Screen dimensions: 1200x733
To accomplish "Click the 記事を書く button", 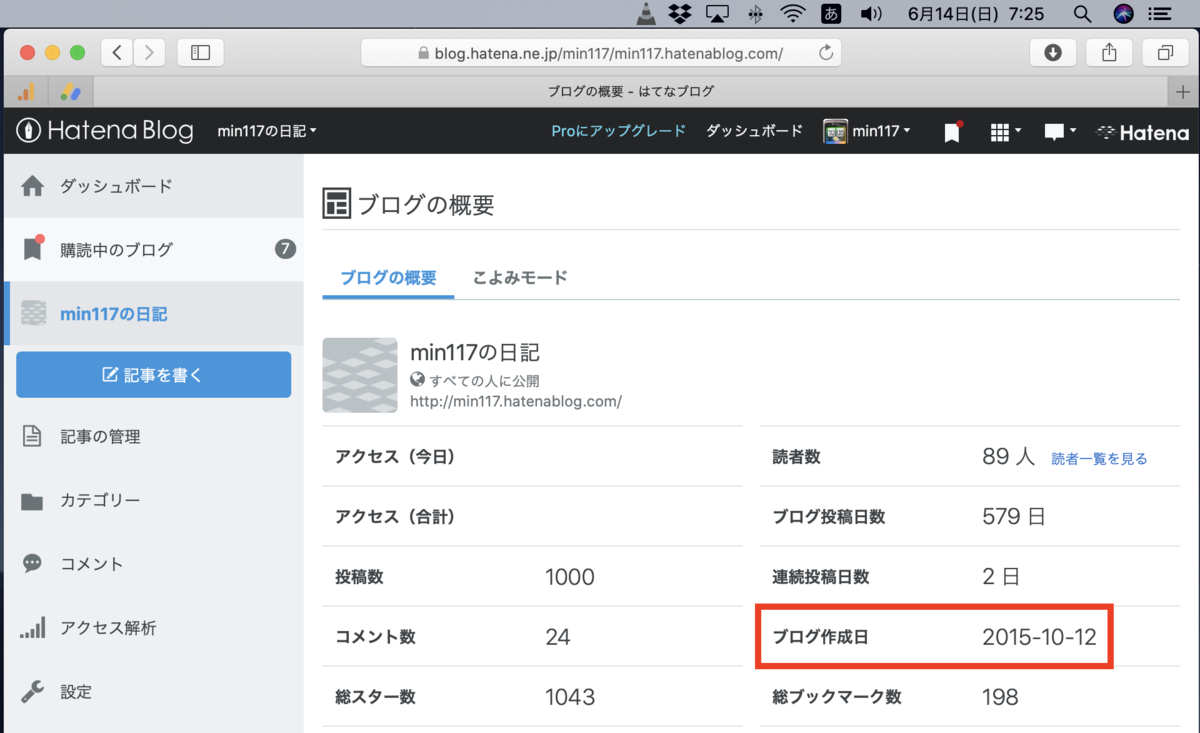I will (x=154, y=375).
